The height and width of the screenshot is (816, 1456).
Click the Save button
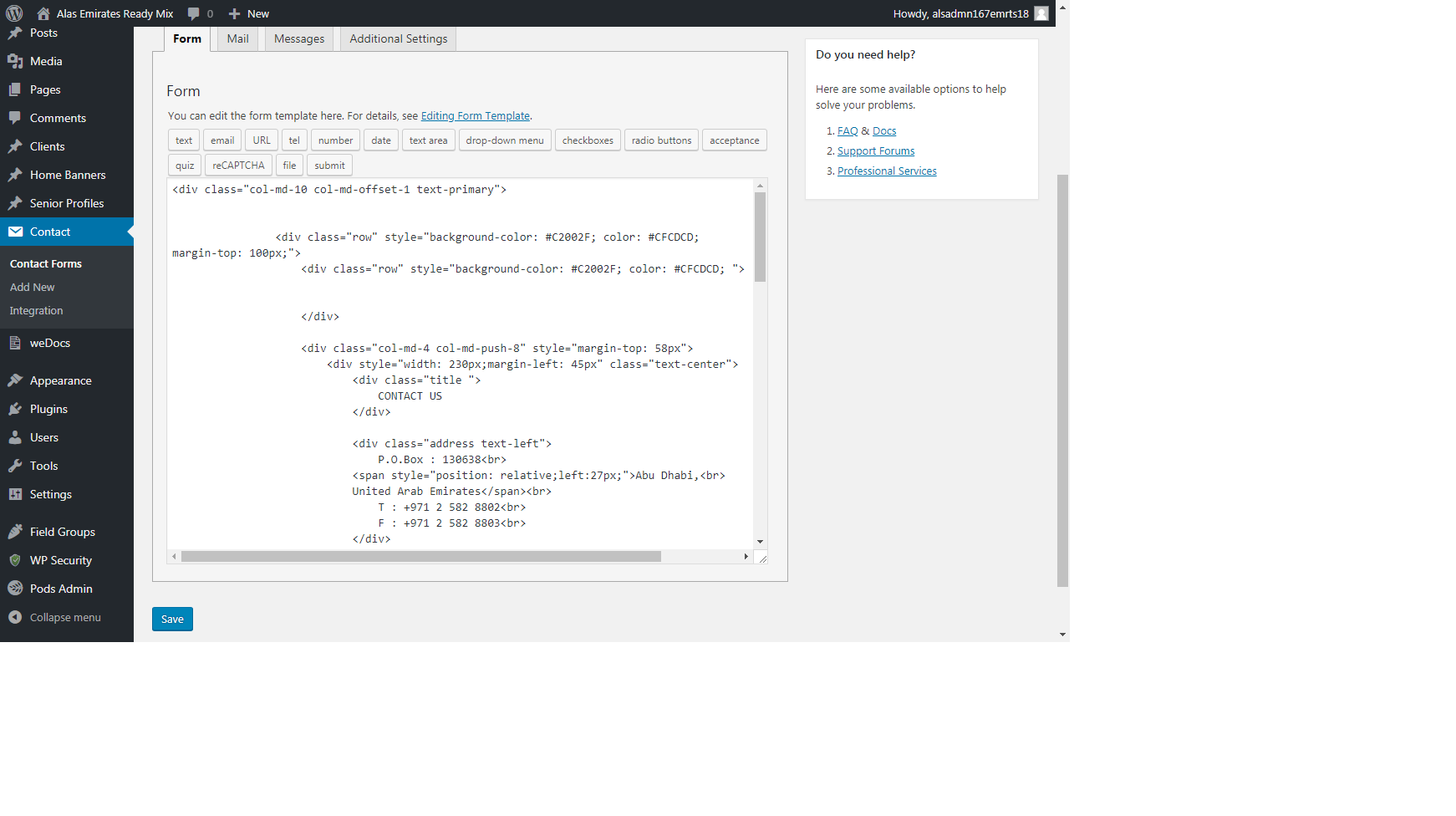[x=172, y=619]
